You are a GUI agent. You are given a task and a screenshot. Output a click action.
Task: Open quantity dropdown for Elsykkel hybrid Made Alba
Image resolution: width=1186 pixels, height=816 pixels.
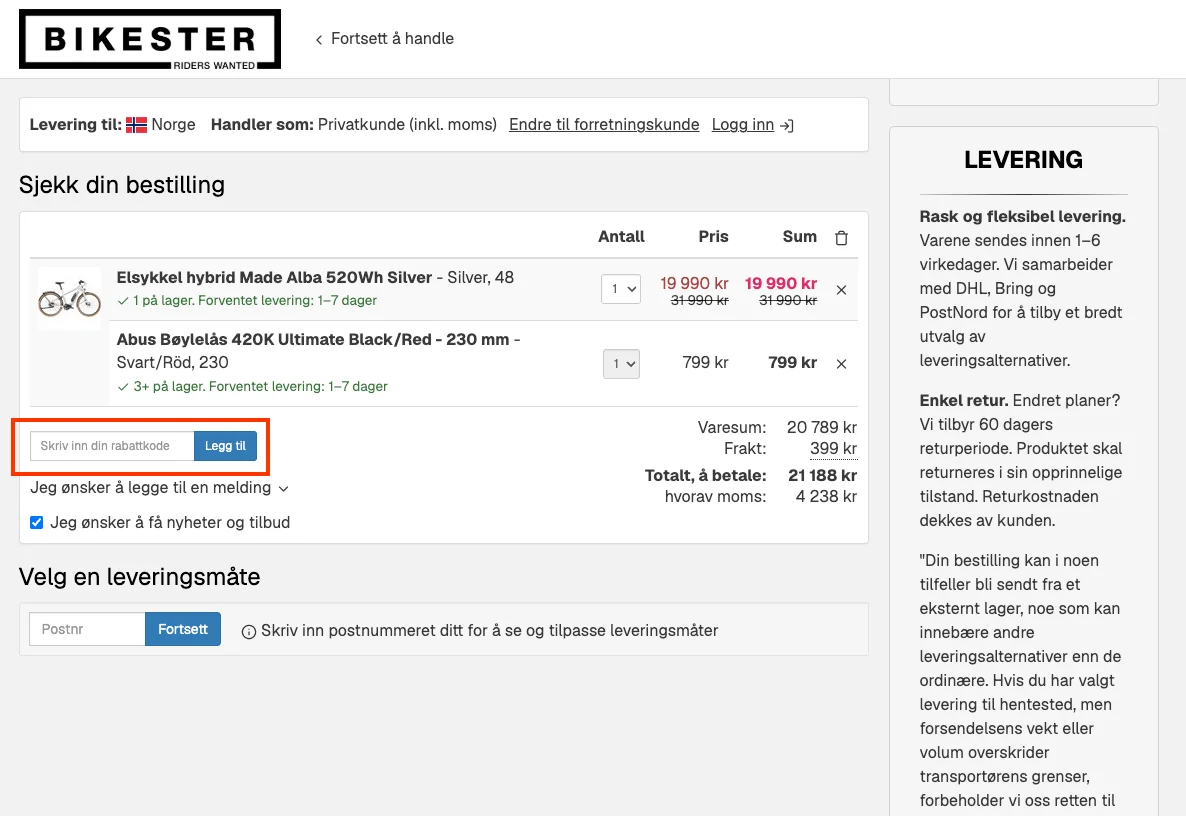point(621,289)
